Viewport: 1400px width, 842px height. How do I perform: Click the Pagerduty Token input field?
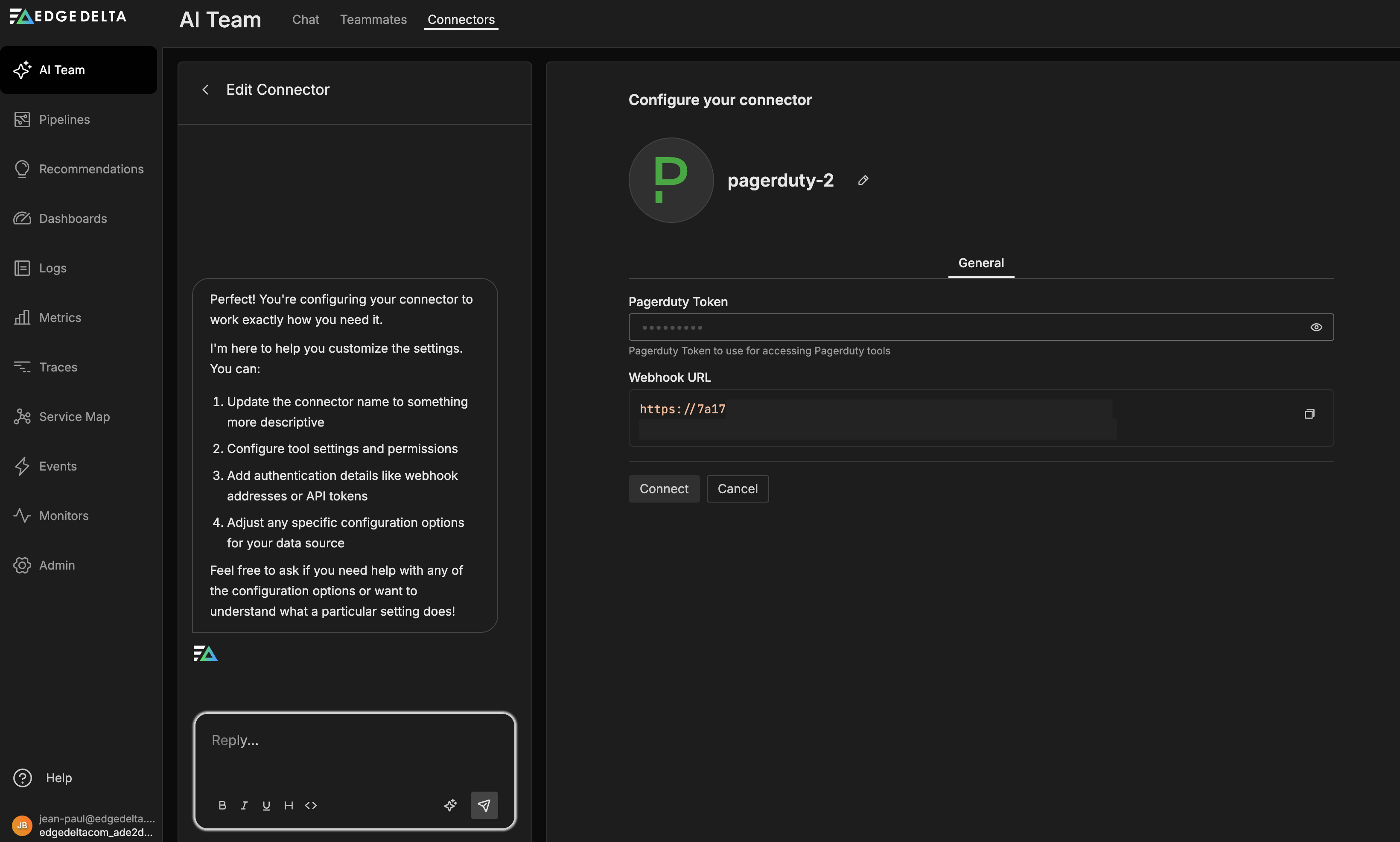click(x=964, y=327)
